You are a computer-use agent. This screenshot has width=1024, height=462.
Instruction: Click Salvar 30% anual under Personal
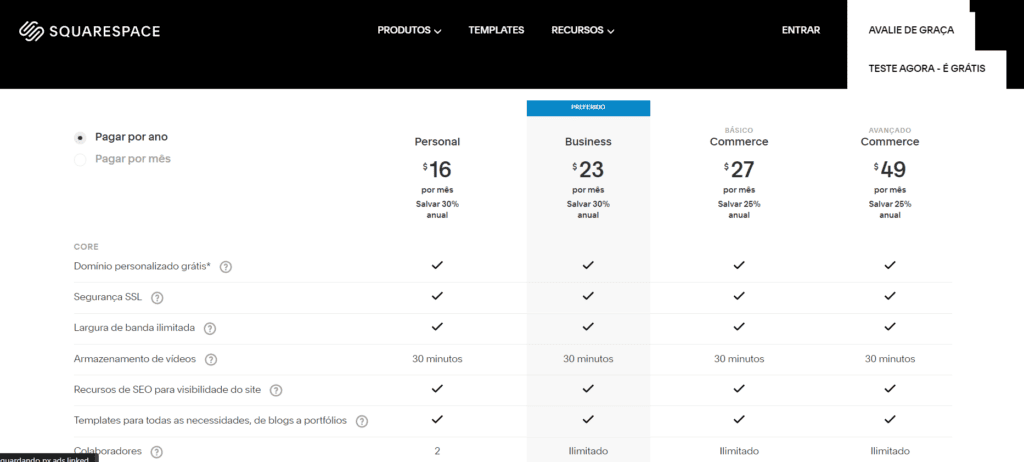tap(437, 209)
